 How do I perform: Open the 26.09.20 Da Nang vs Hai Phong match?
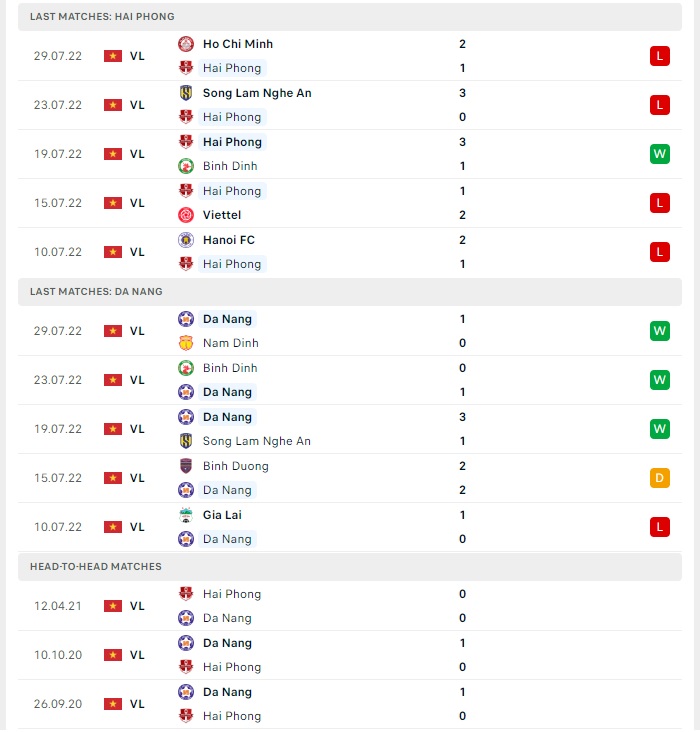point(350,704)
